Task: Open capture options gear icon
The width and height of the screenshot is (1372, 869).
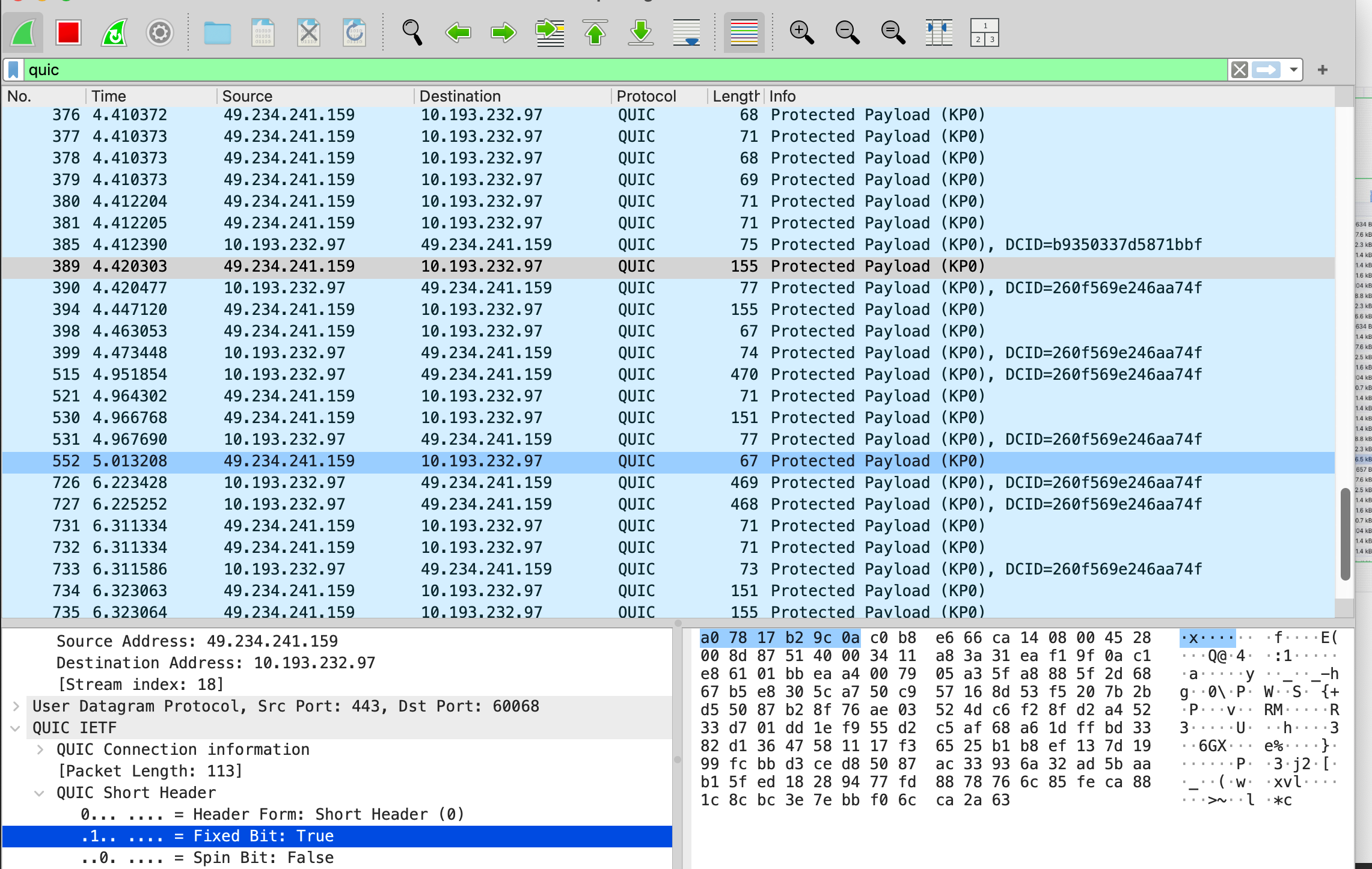Action: tap(159, 32)
